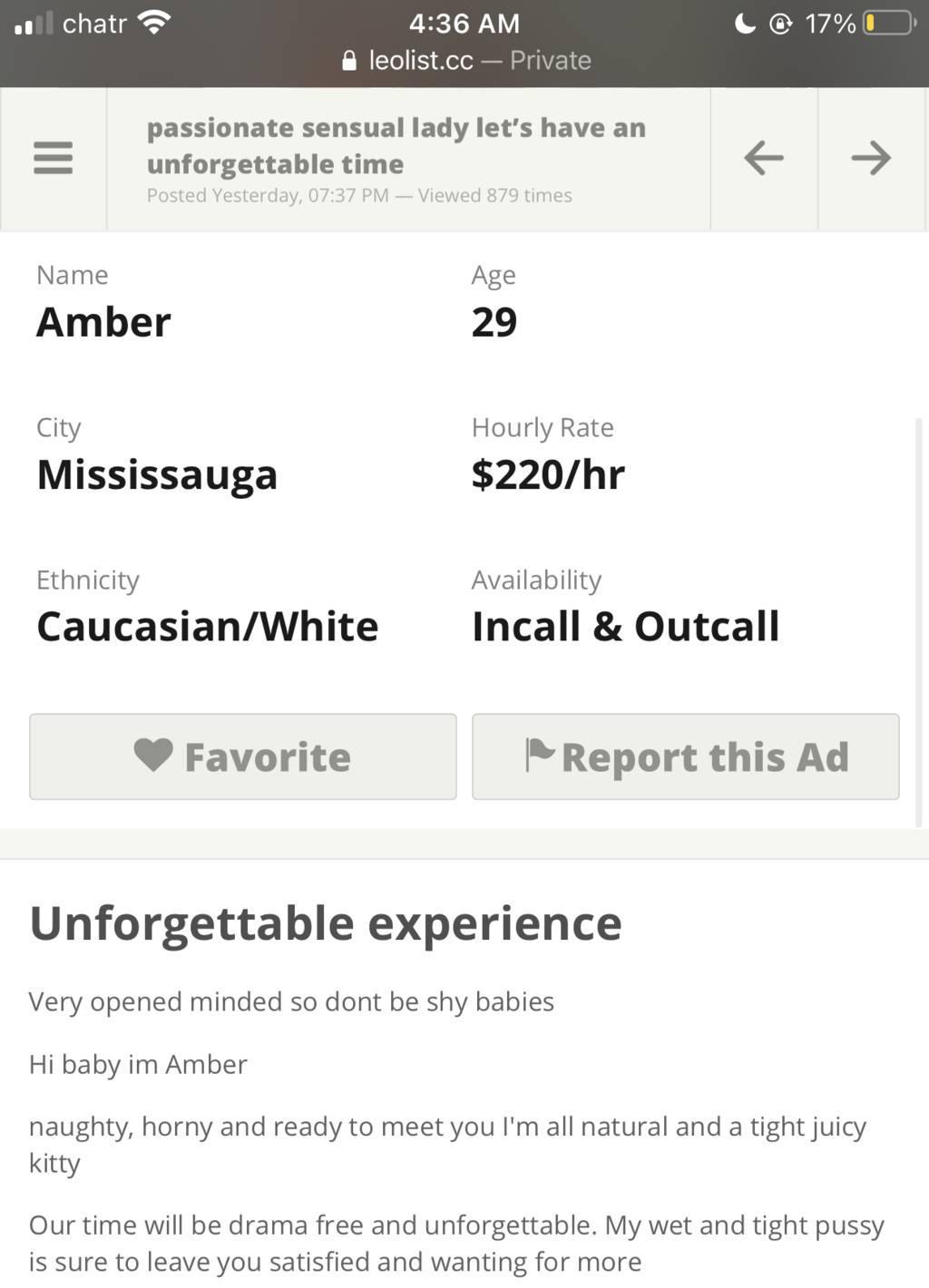The width and height of the screenshot is (929, 1288).
Task: Click the Posted Yesterday timestamp text
Action: coord(268,196)
